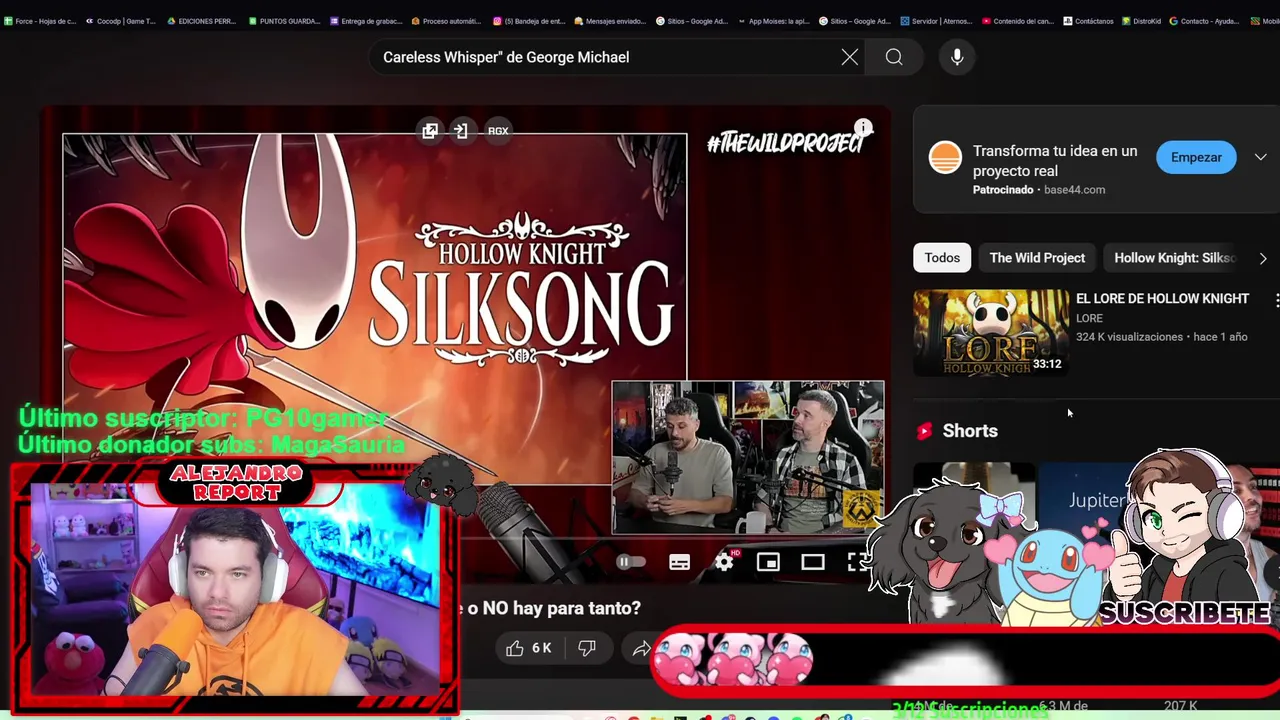Switch to the Cocodp | Game T... browser tab

(x=120, y=20)
